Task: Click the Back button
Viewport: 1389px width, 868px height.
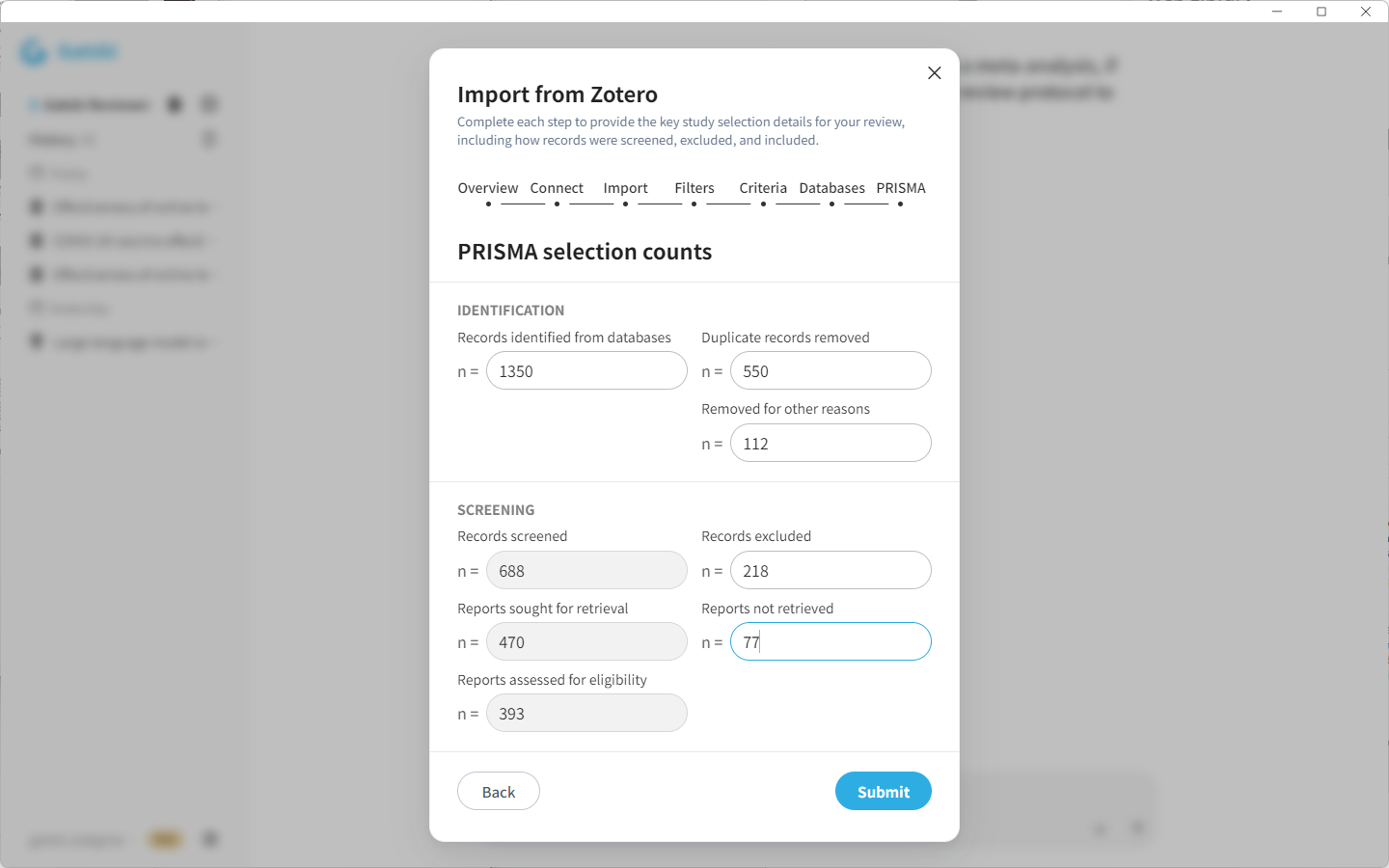Action: click(499, 792)
